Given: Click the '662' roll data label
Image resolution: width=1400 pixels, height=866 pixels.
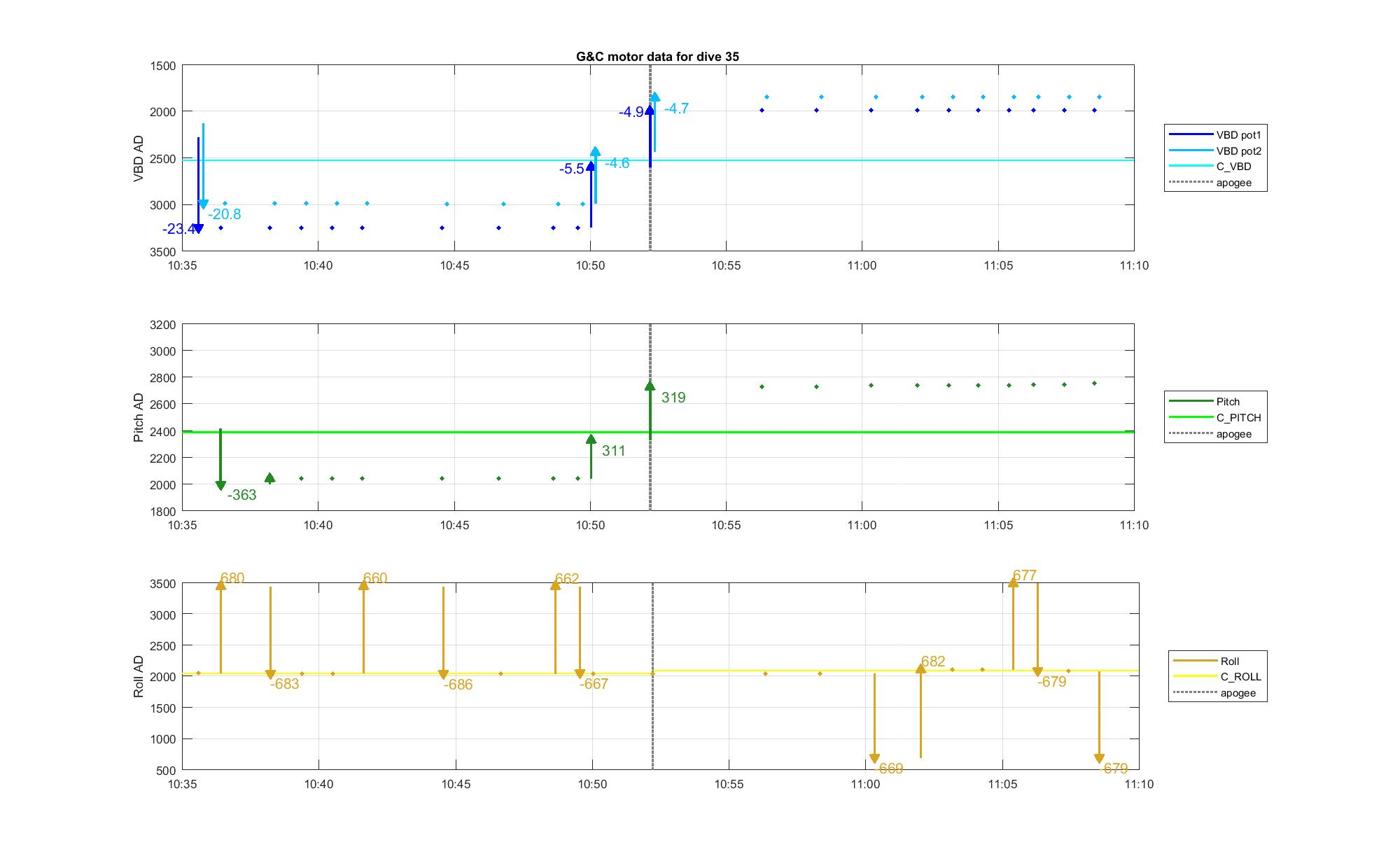Looking at the screenshot, I should coord(567,579).
